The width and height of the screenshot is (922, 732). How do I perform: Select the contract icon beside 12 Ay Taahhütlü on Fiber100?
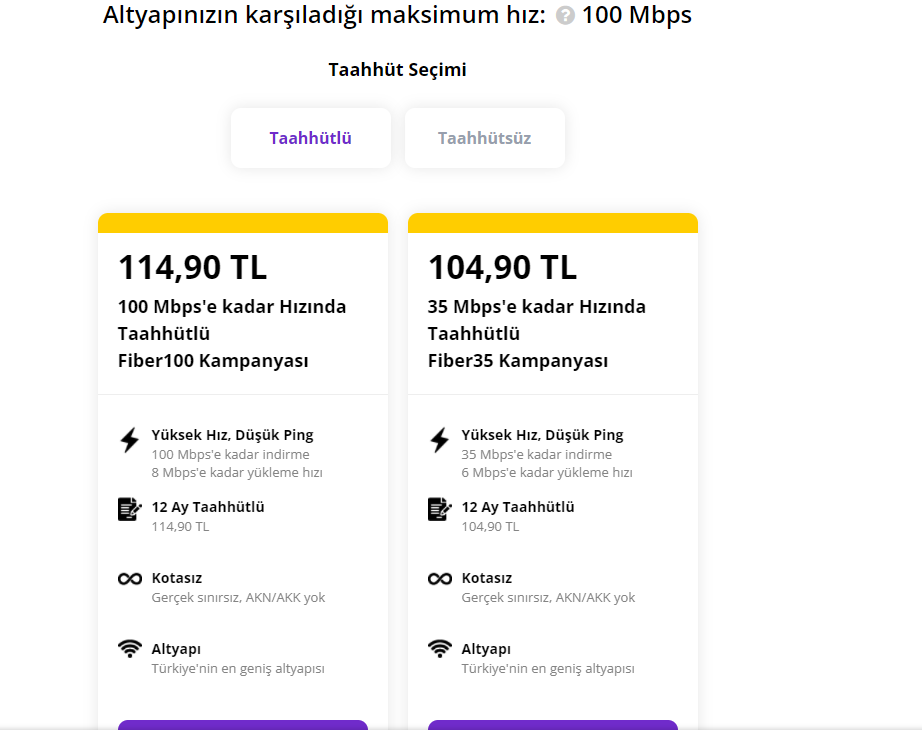click(130, 509)
